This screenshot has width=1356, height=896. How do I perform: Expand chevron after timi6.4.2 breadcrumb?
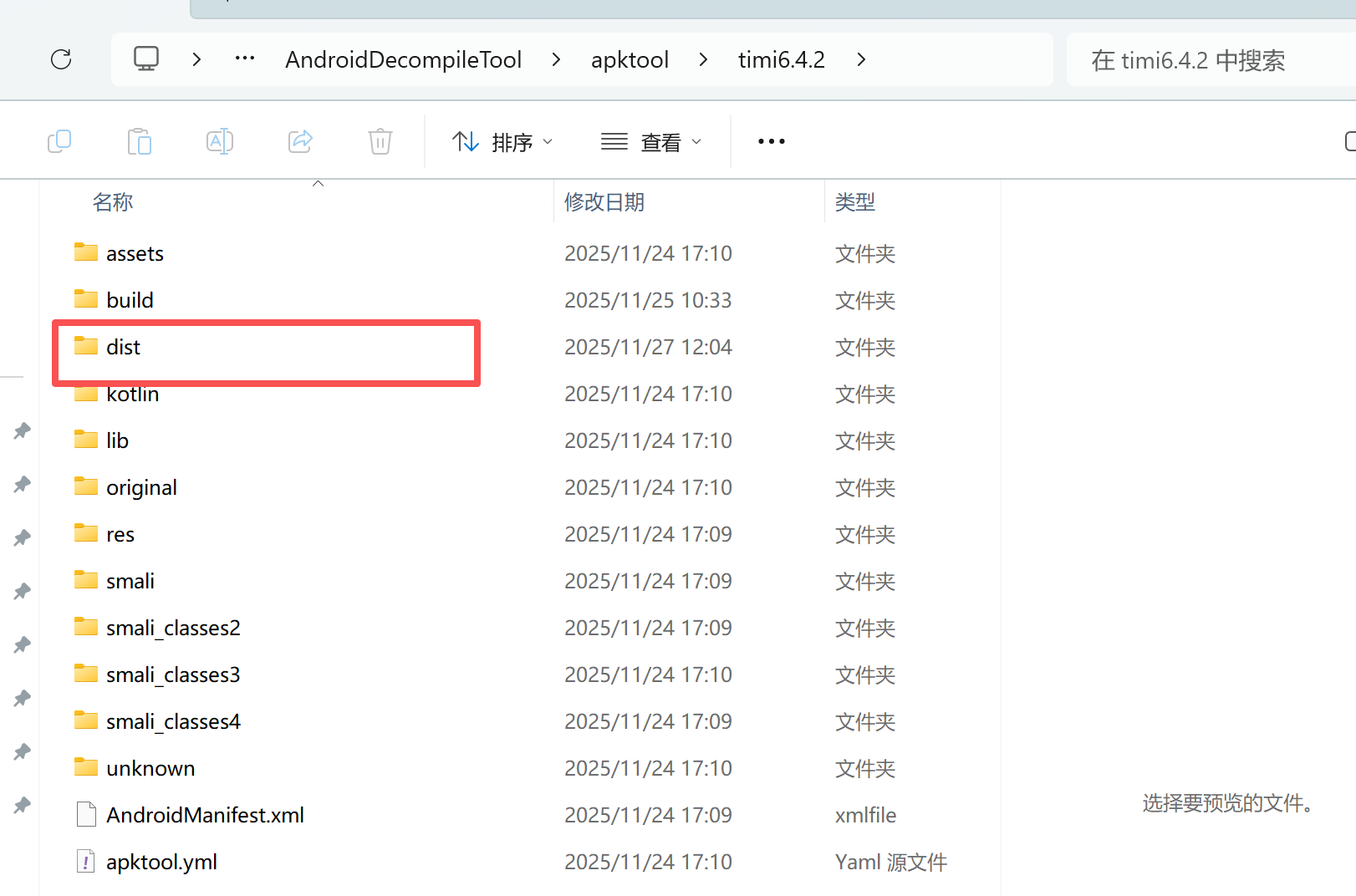[861, 59]
